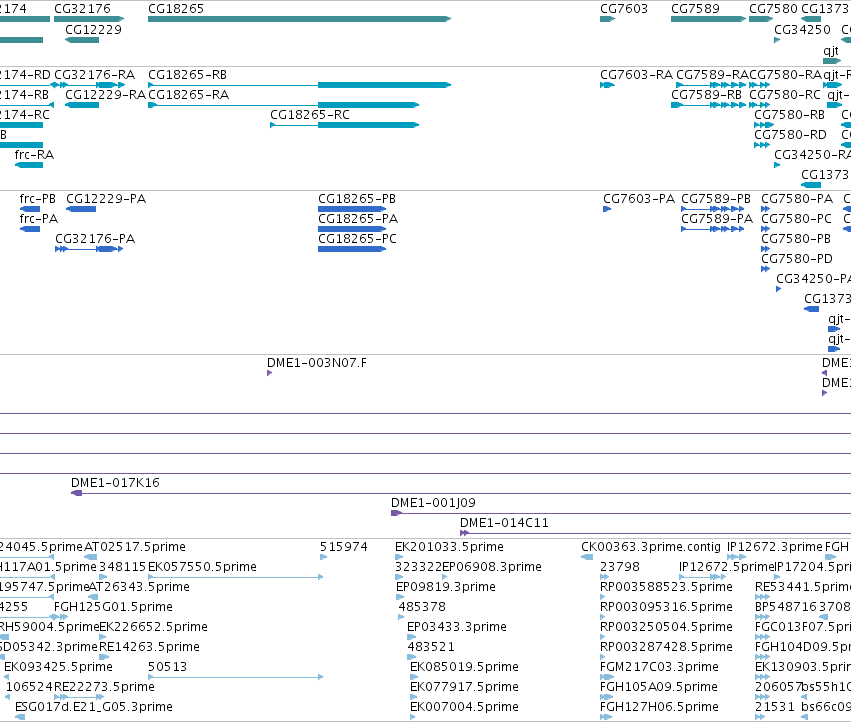Click EST RP003250504.5prime

[x=603, y=637]
